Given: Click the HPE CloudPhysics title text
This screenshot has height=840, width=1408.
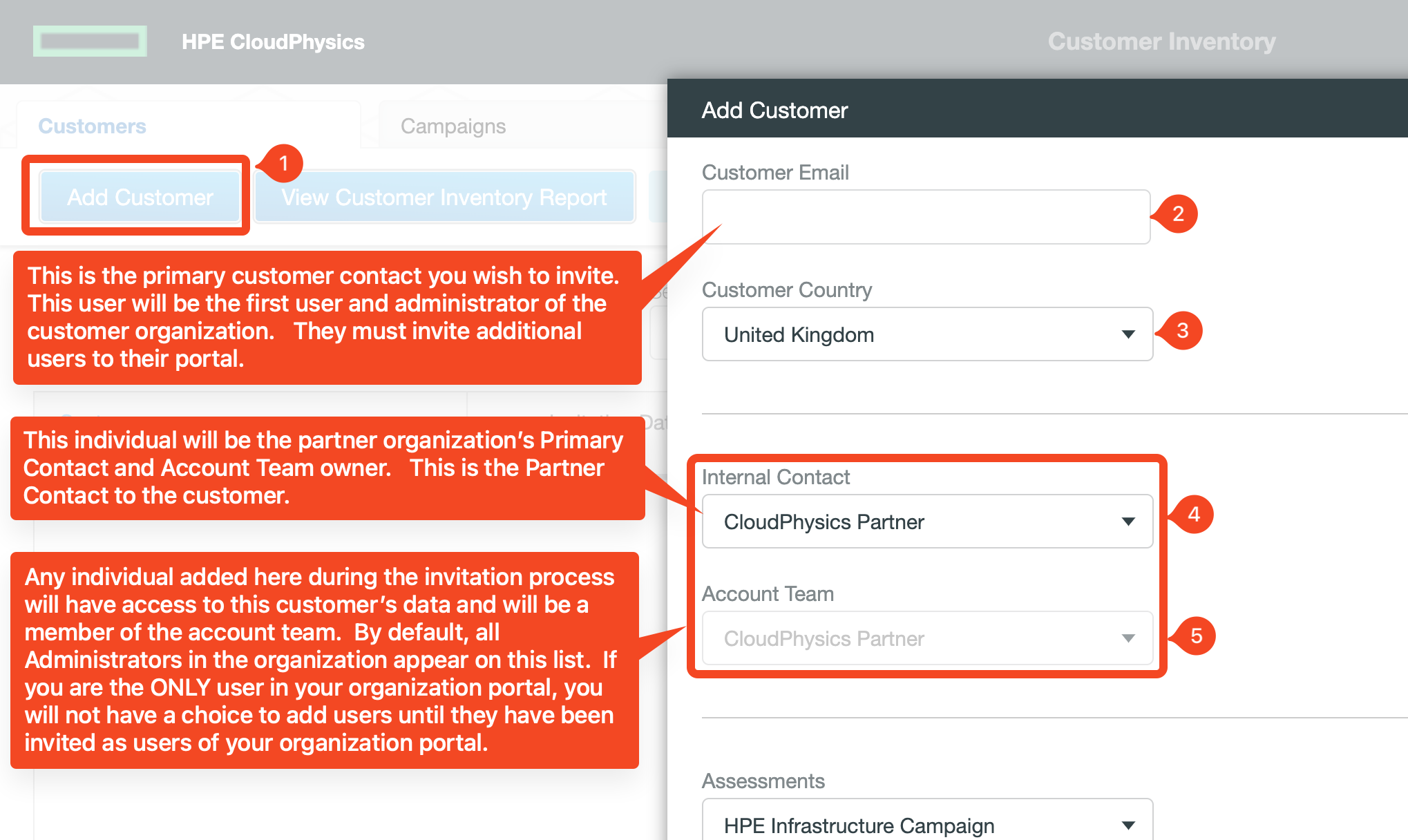Looking at the screenshot, I should pyautogui.click(x=273, y=42).
